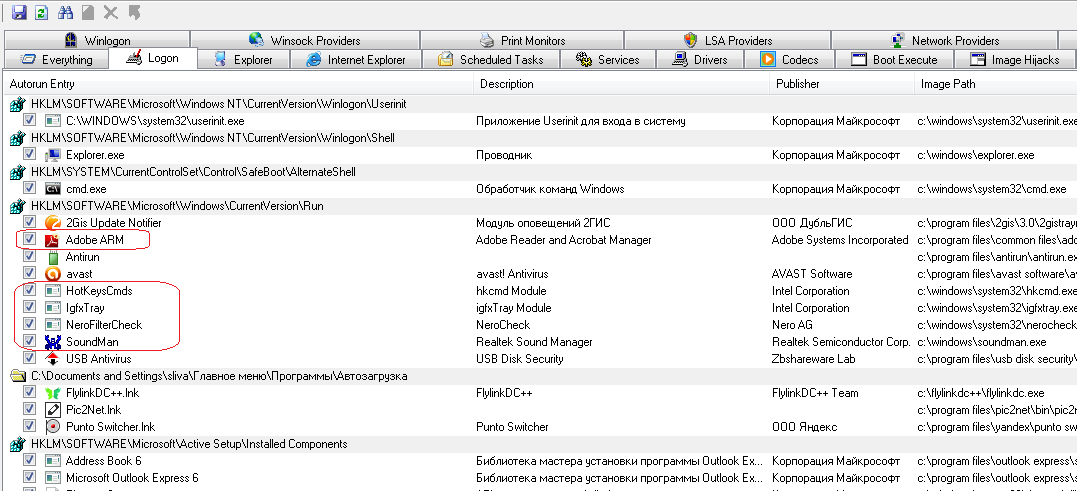Click the Save toolbar icon
Image resolution: width=1077 pixels, height=491 pixels.
[18, 13]
